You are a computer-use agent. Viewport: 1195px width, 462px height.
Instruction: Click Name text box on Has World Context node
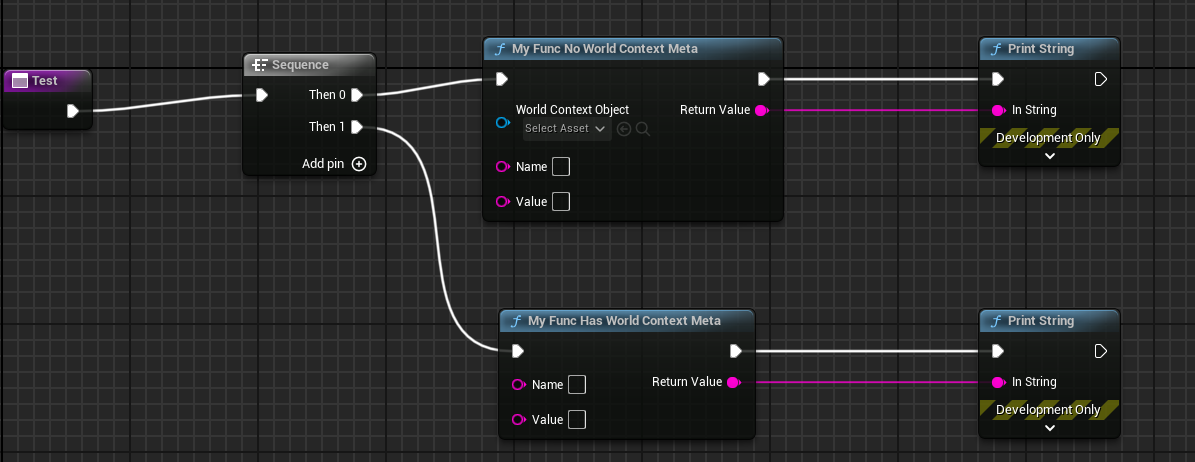pyautogui.click(x=577, y=385)
